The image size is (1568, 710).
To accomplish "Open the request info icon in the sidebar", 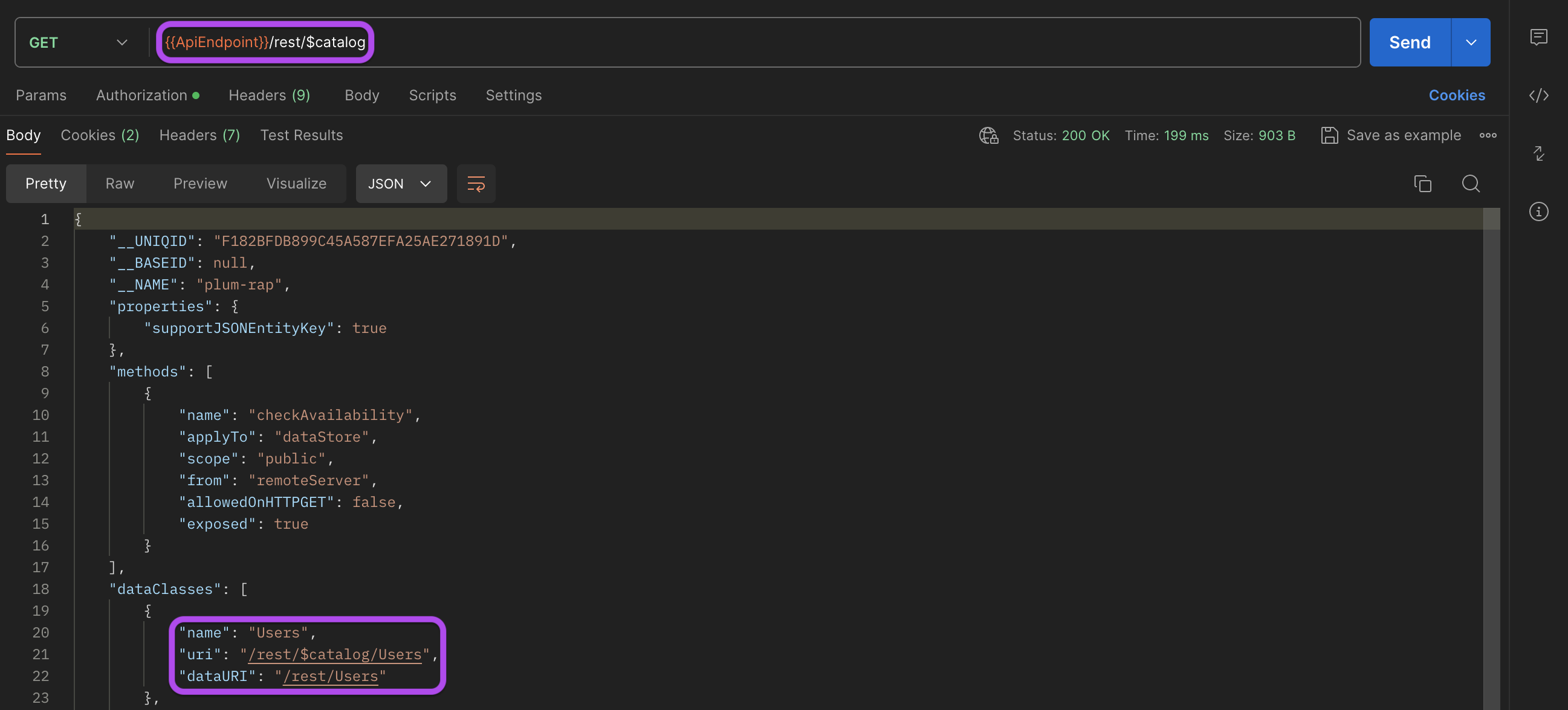I will 1538,211.
